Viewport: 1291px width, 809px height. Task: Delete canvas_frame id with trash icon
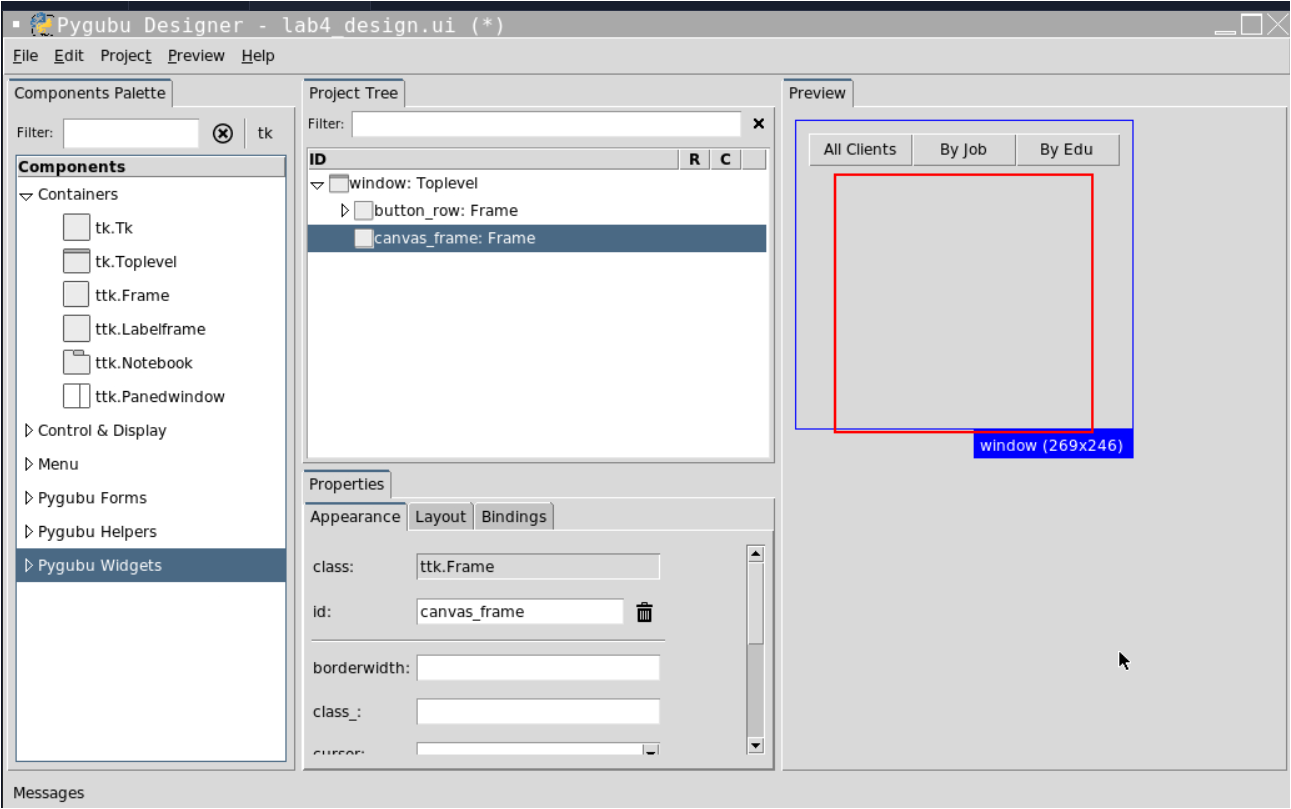coord(644,611)
